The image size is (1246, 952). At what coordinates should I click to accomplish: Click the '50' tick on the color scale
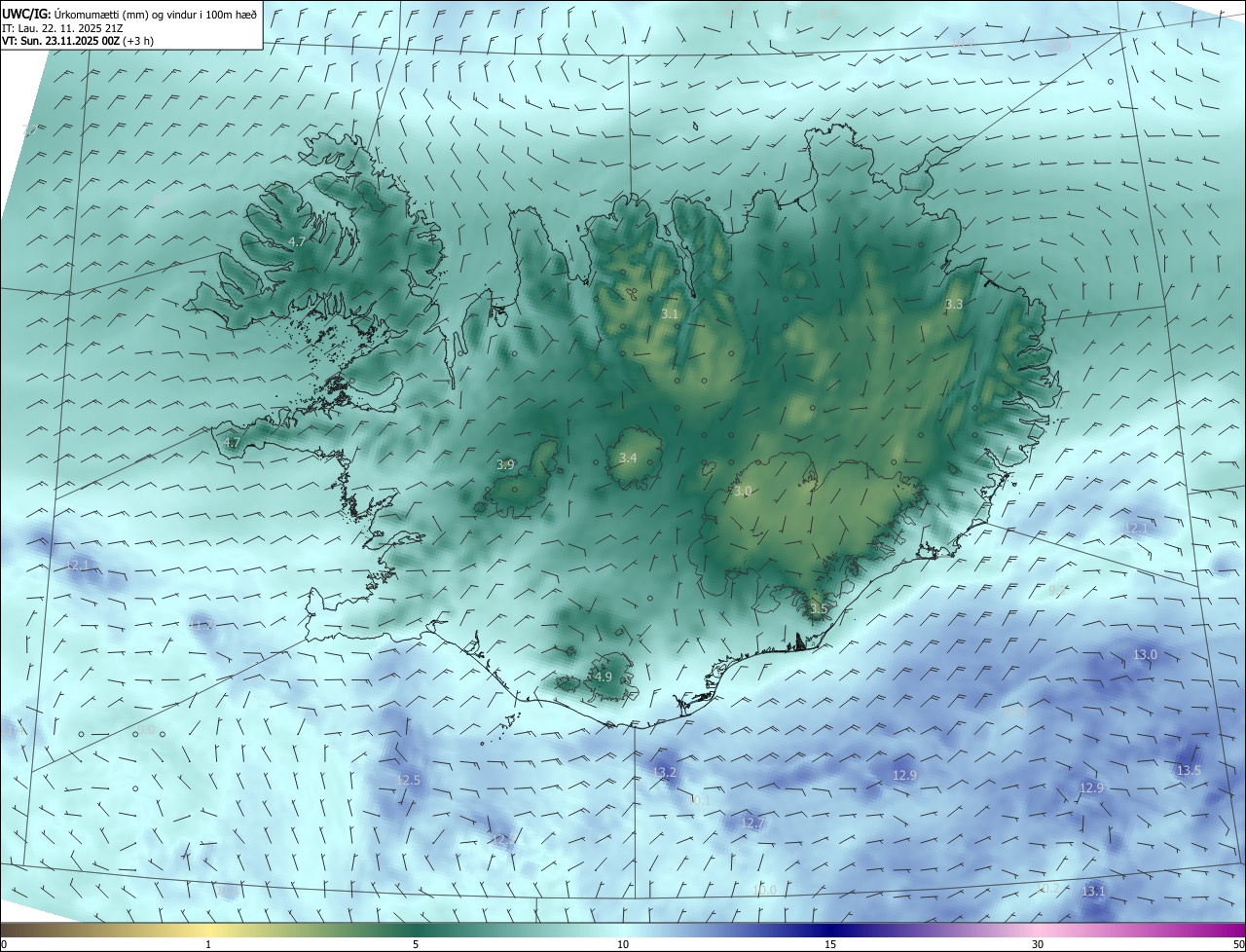tap(1238, 944)
